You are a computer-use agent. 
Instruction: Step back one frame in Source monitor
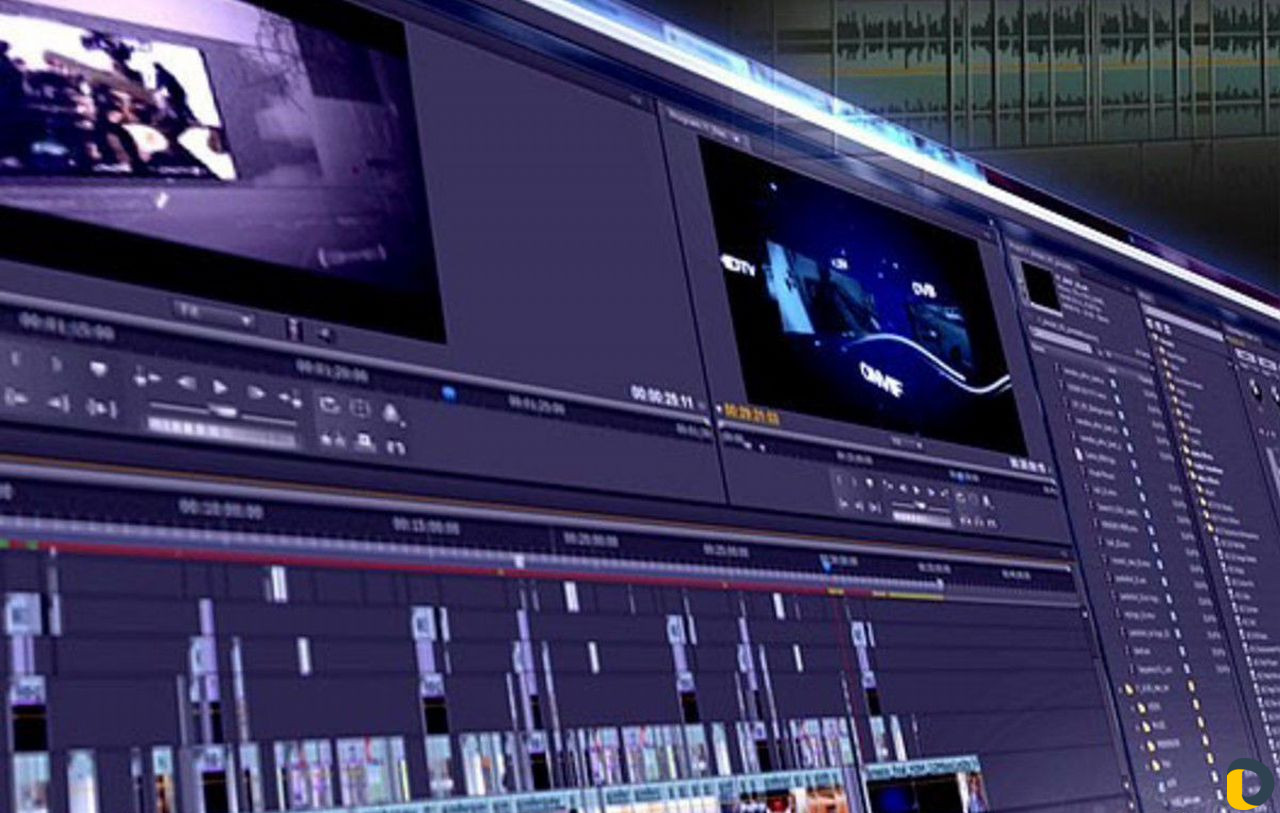click(x=186, y=382)
